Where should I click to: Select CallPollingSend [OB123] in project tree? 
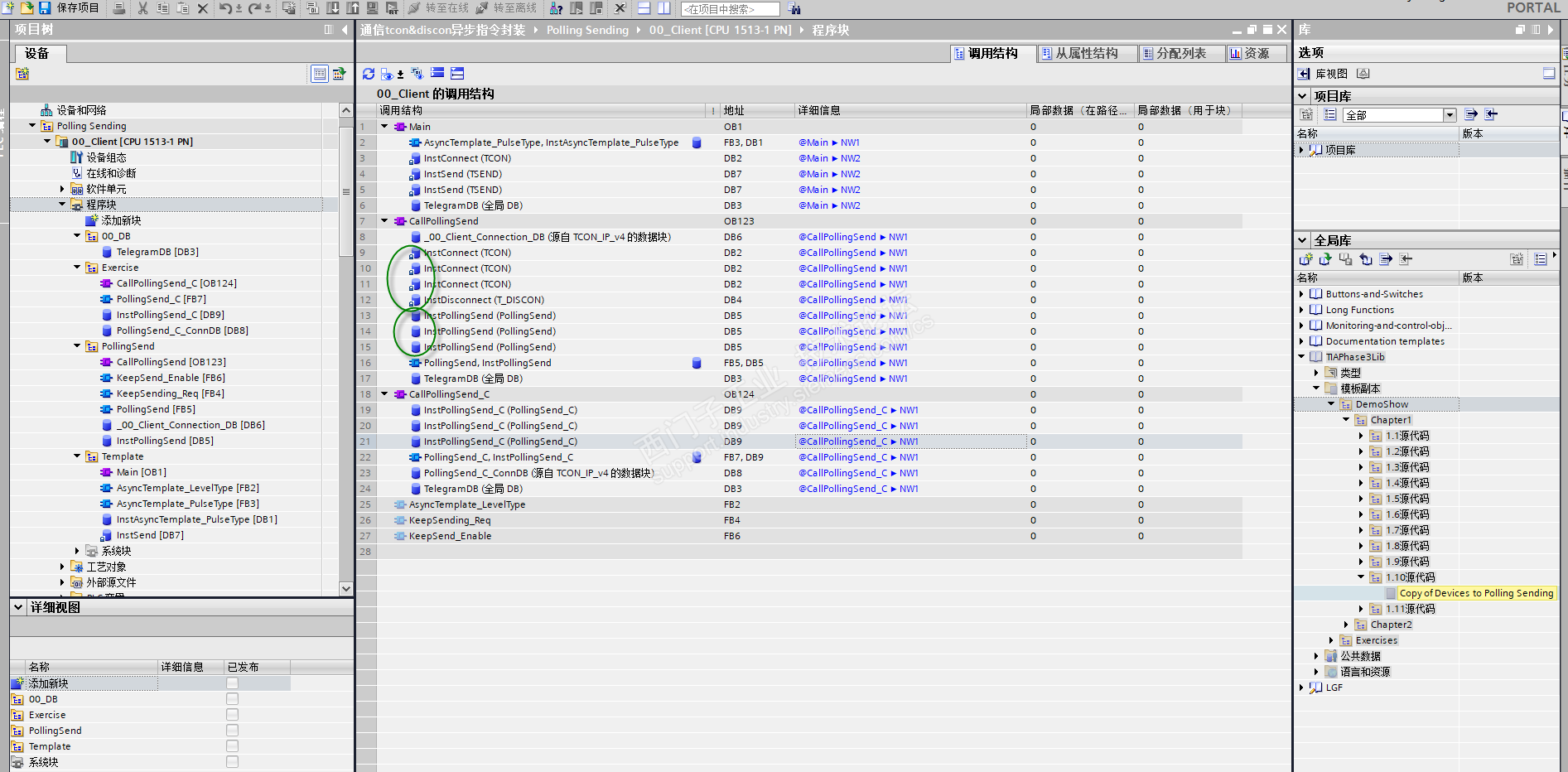pos(171,362)
